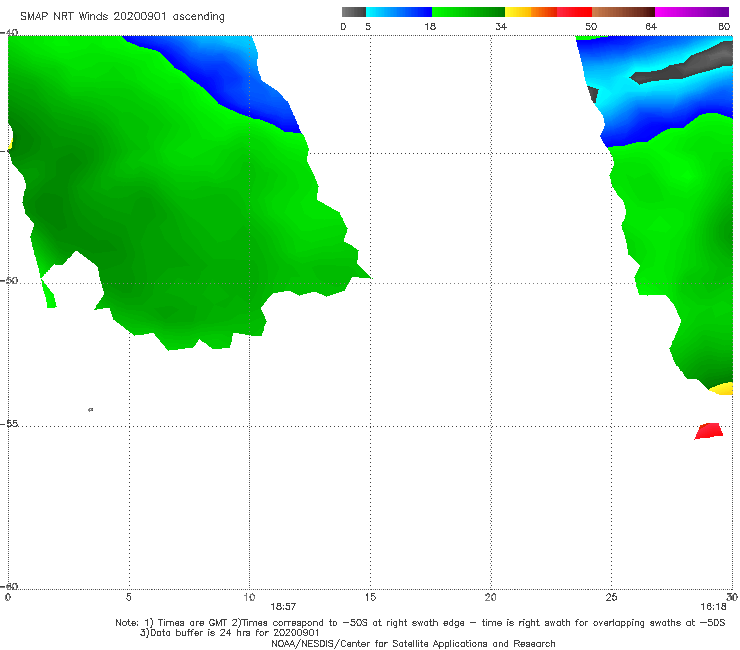Click the longitude axis label '15'
The image size is (740, 650).
click(x=370, y=597)
